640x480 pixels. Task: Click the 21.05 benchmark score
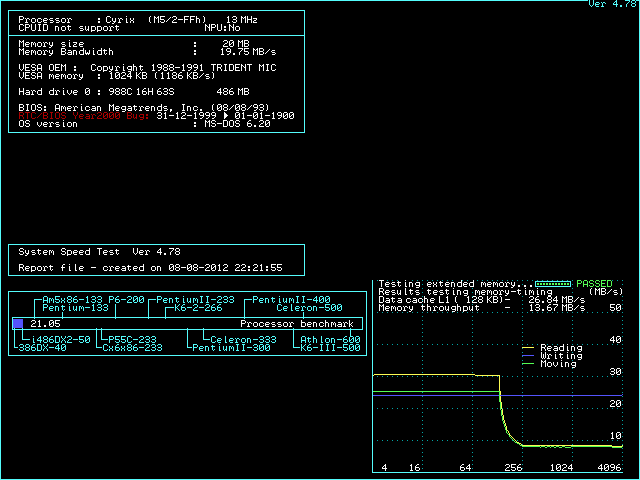[x=45, y=324]
